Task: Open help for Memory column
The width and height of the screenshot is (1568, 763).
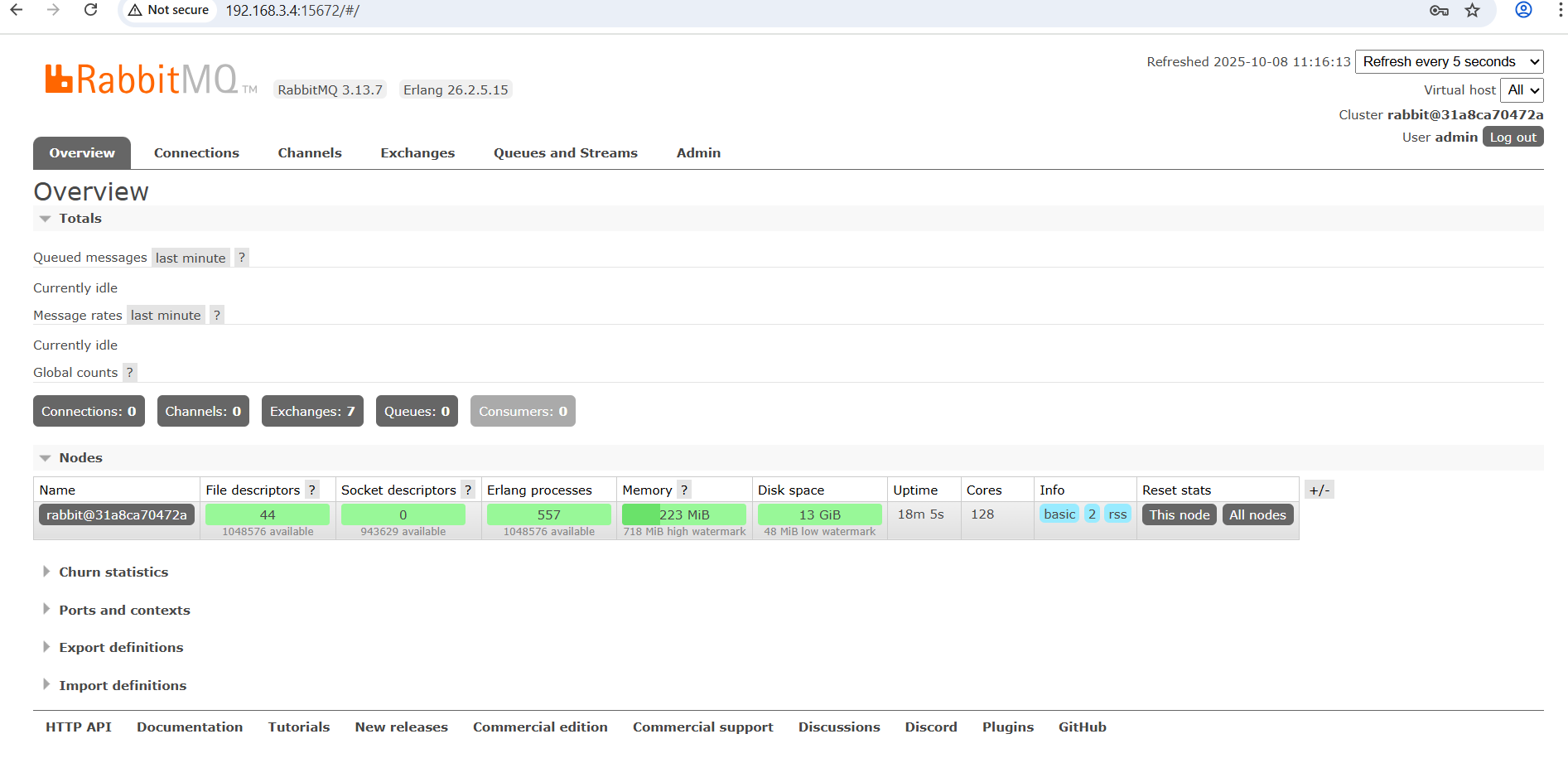Action: [684, 490]
